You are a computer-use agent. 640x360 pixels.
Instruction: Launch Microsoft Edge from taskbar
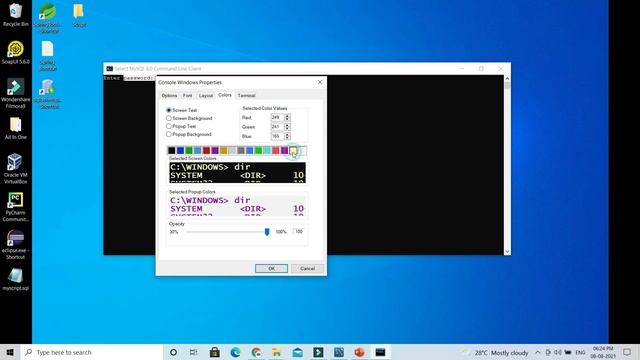236,352
